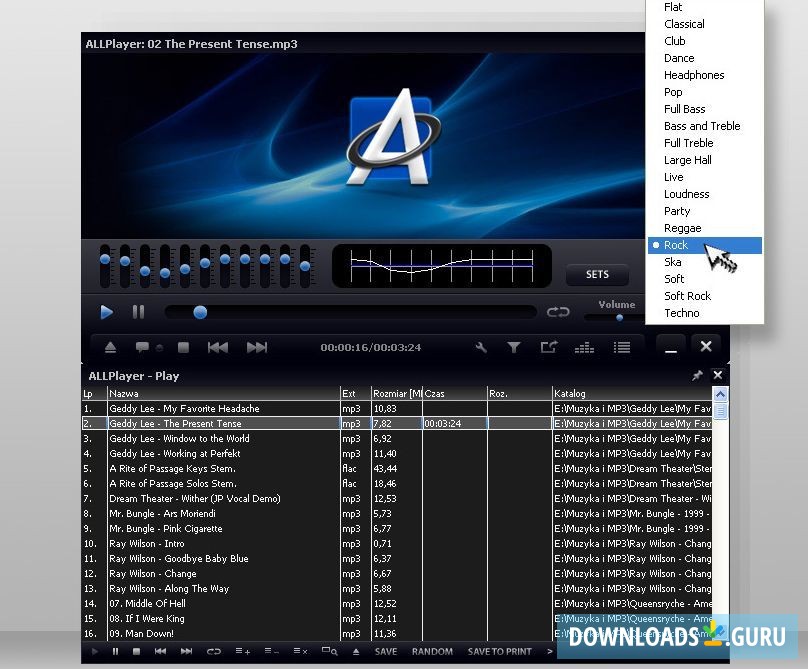Choose the Club preset
Screen dimensions: 808x669
(704, 41)
